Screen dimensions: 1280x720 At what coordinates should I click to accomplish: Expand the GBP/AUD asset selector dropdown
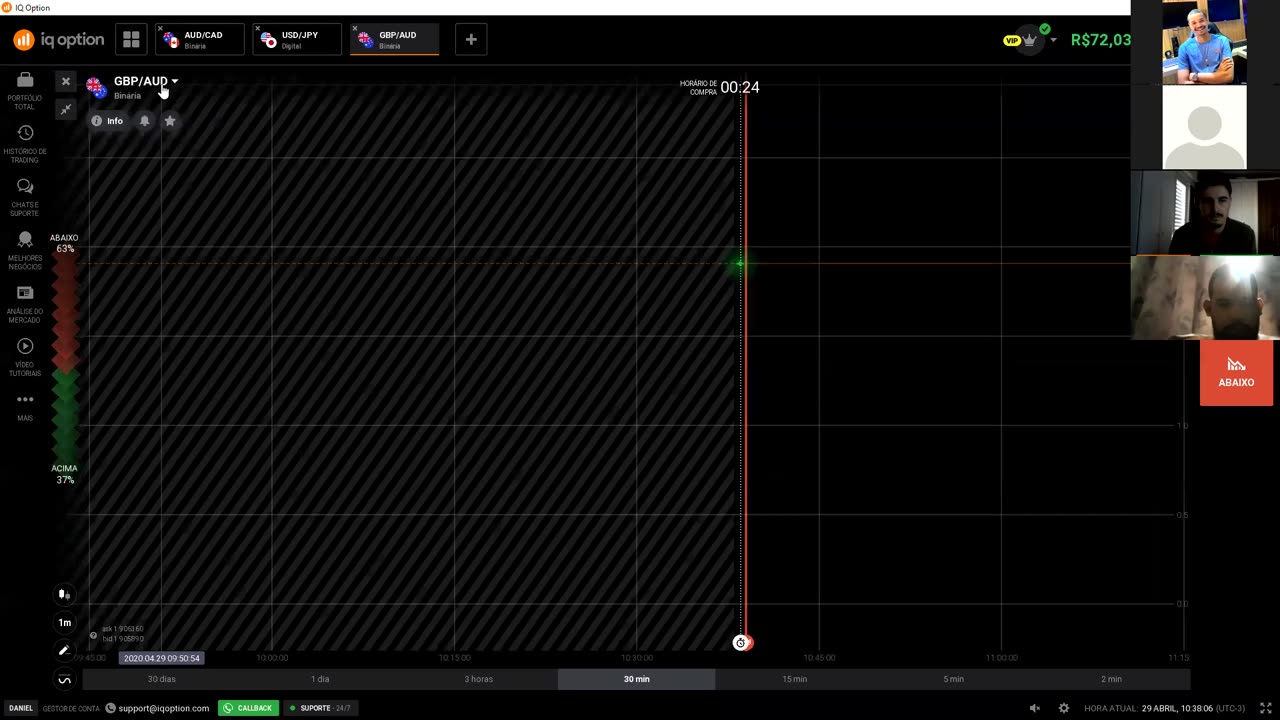click(175, 81)
